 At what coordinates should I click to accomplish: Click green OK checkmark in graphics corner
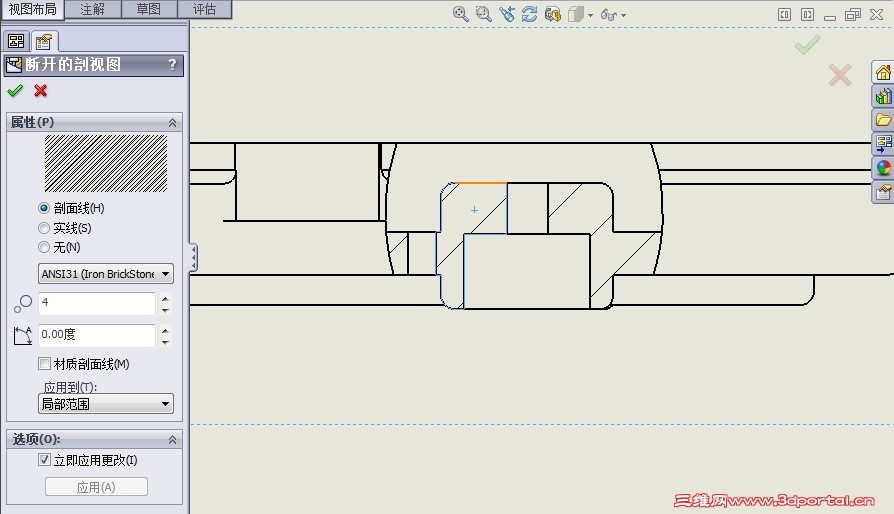coord(807,44)
